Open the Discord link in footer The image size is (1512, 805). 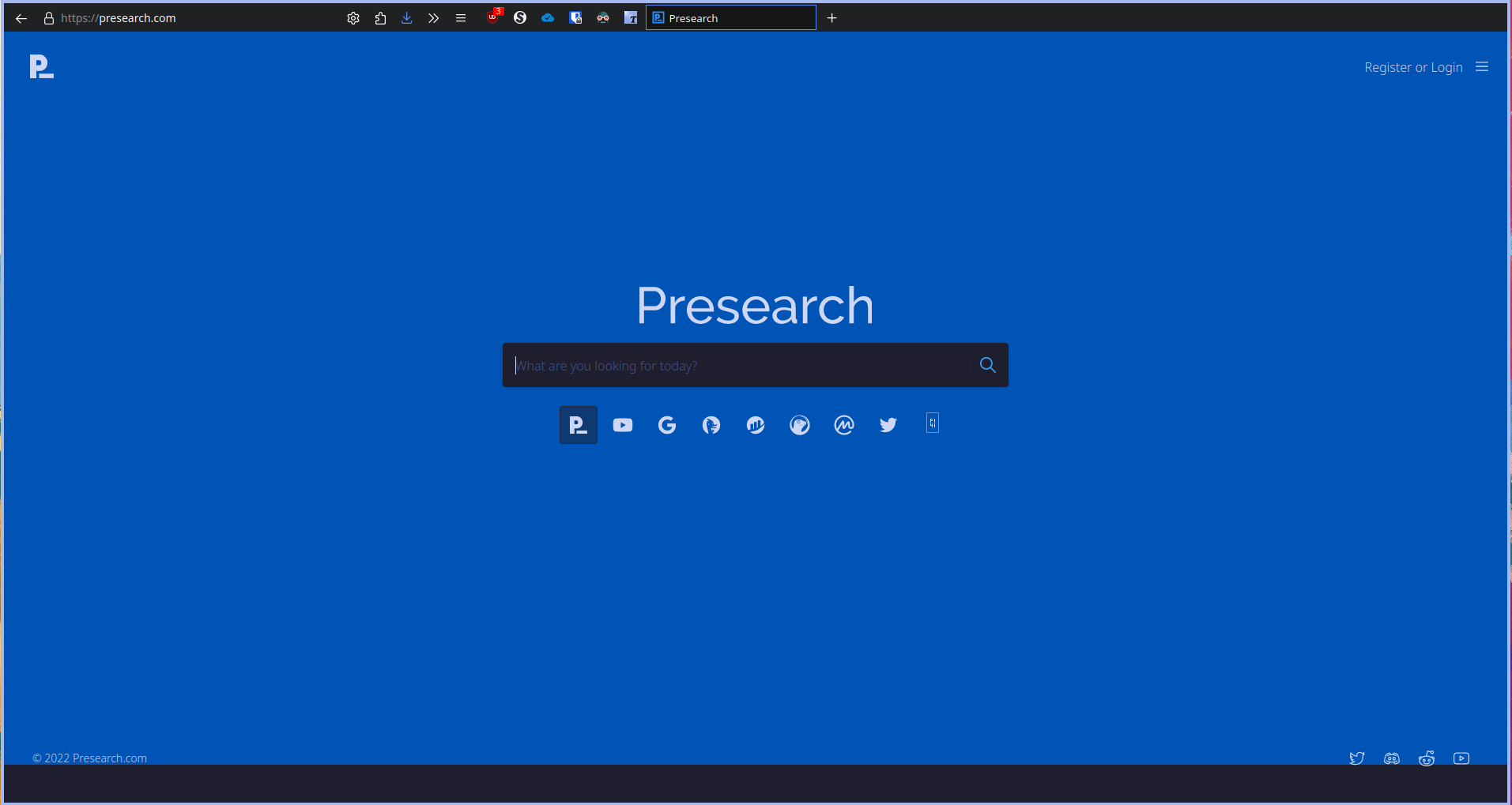1392,758
